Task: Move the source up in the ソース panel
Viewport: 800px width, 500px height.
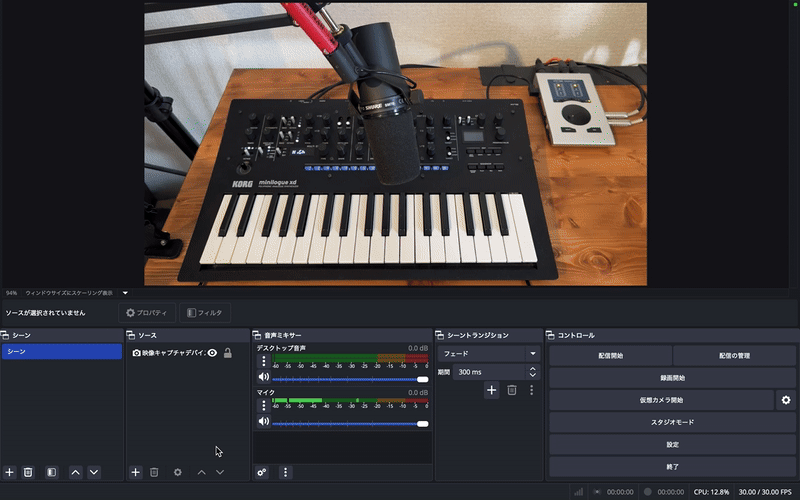Action: tap(202, 472)
